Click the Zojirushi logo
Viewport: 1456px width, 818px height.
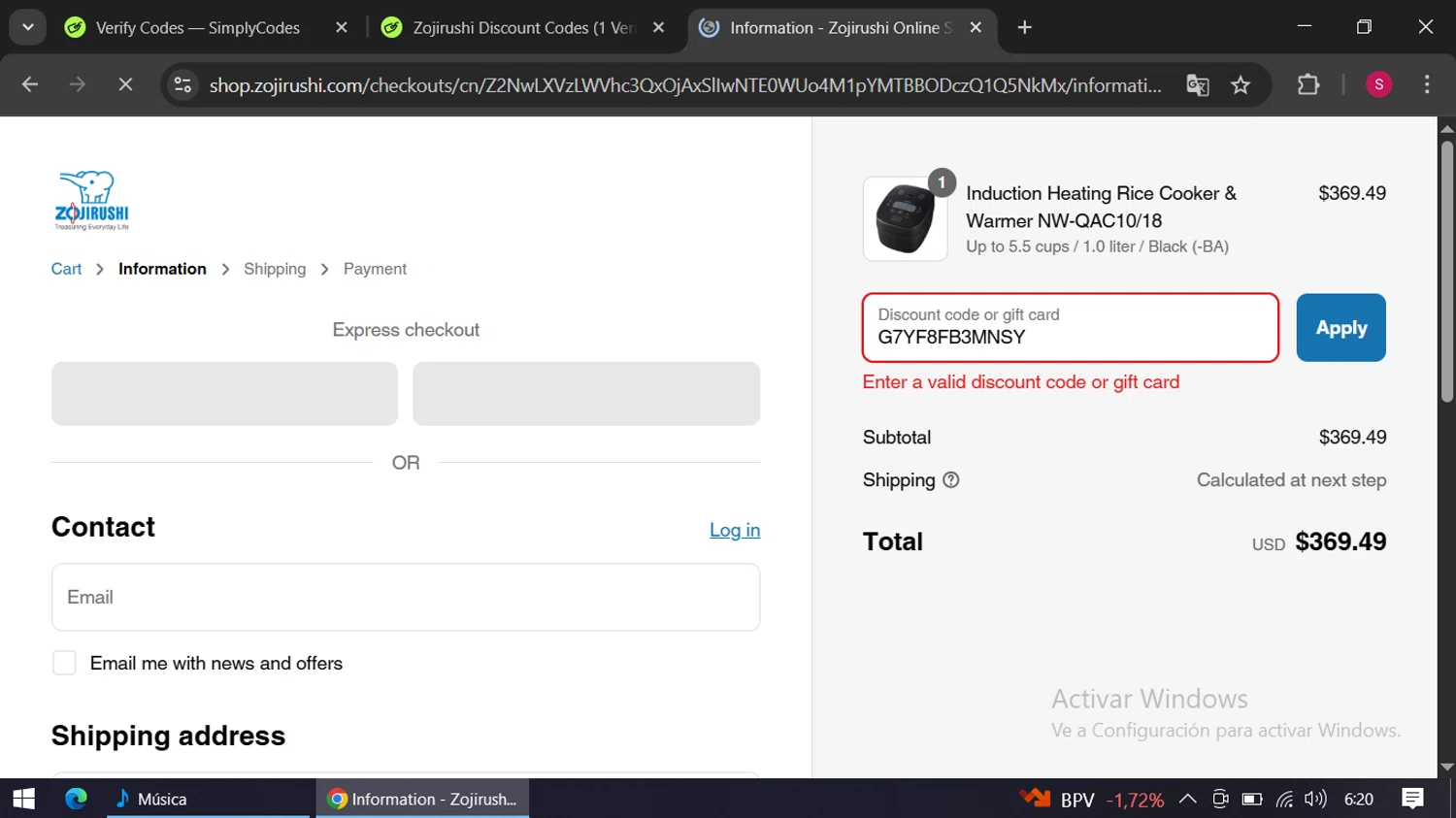(x=91, y=200)
